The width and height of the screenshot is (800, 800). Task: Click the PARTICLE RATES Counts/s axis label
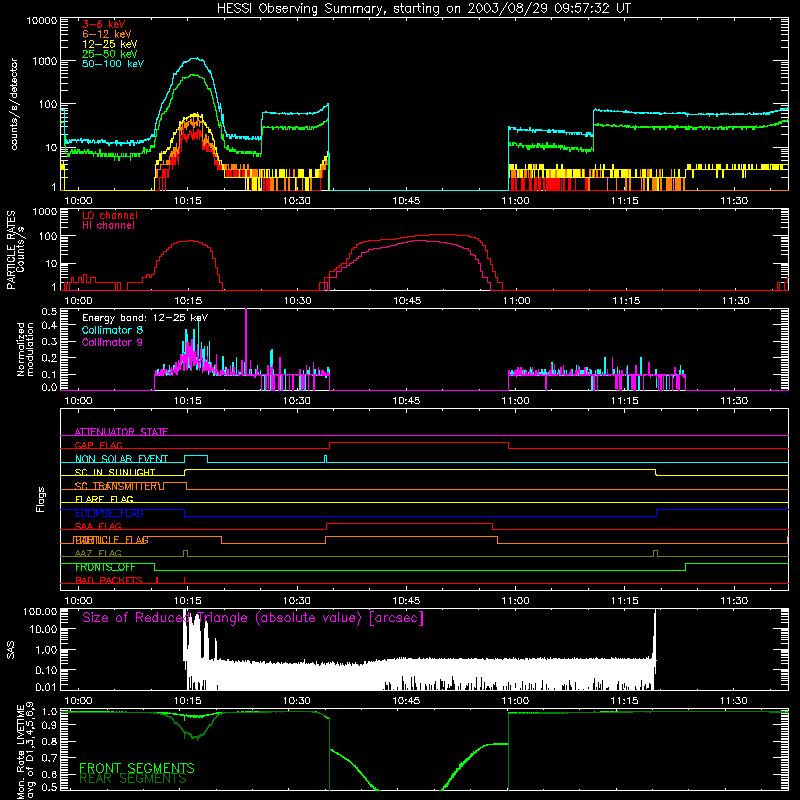coord(15,250)
